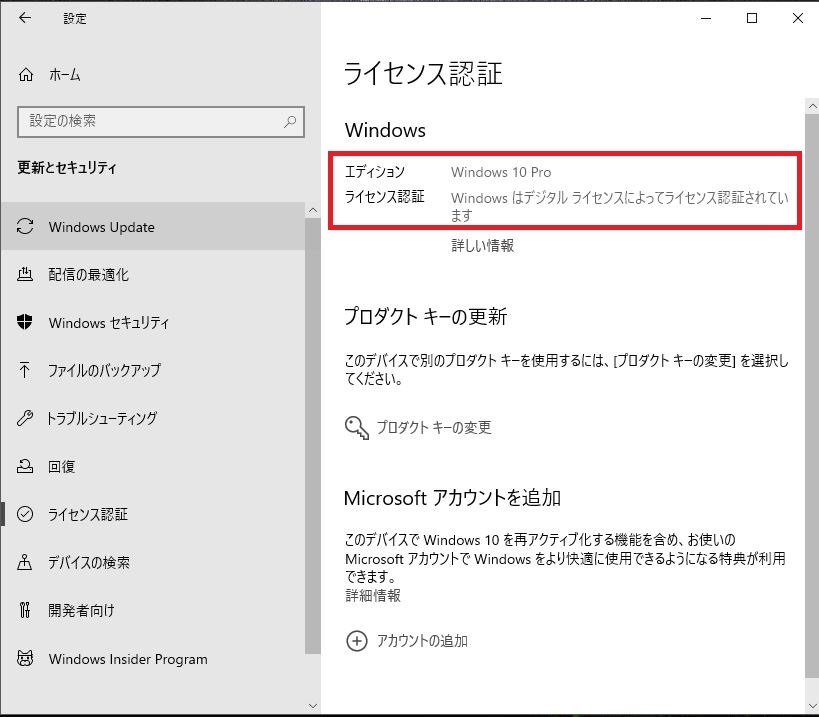Click the product key icon
819x717 pixels.
(x=357, y=428)
